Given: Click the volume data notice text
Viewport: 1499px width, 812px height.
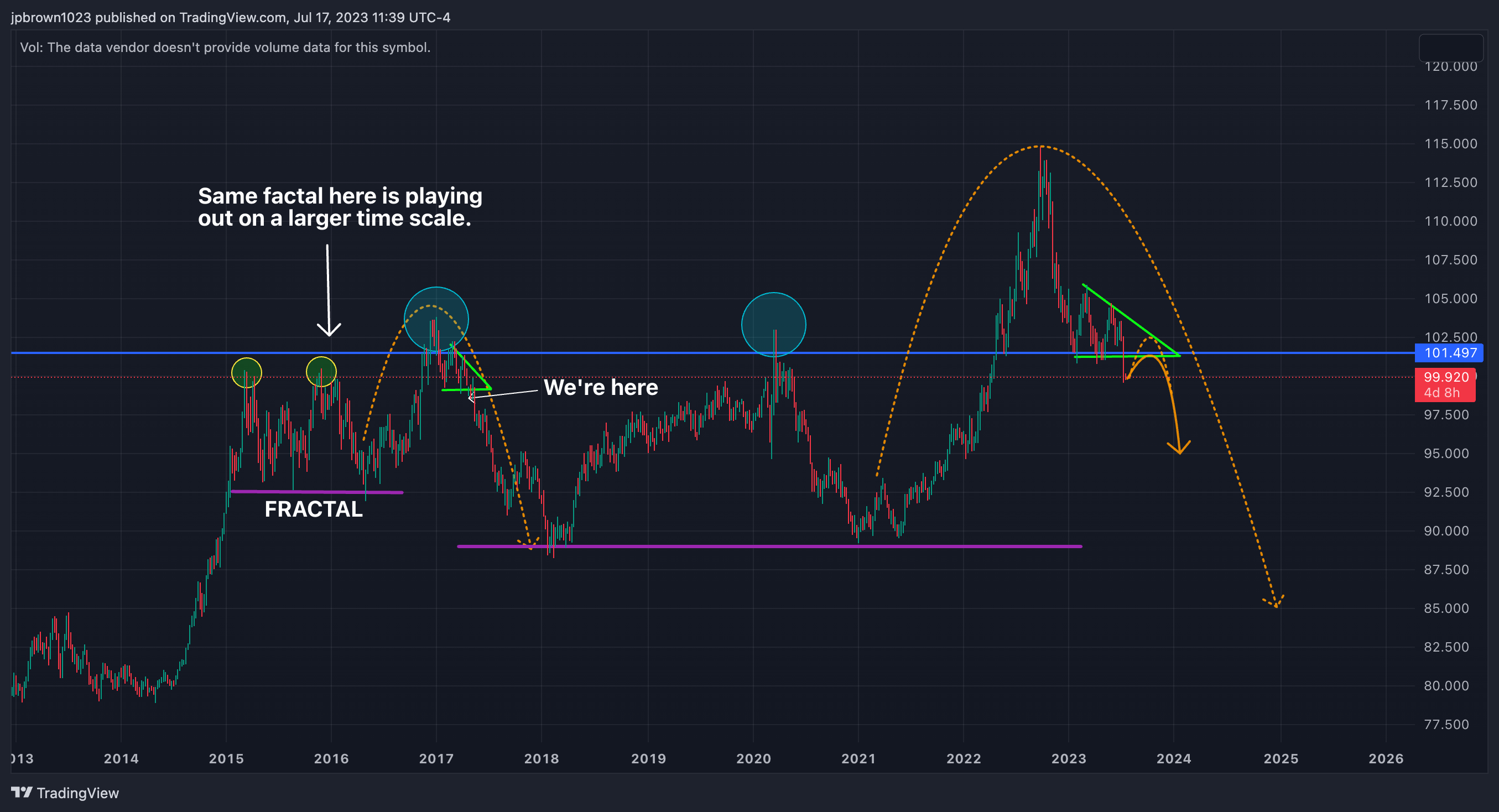Looking at the screenshot, I should pos(225,47).
